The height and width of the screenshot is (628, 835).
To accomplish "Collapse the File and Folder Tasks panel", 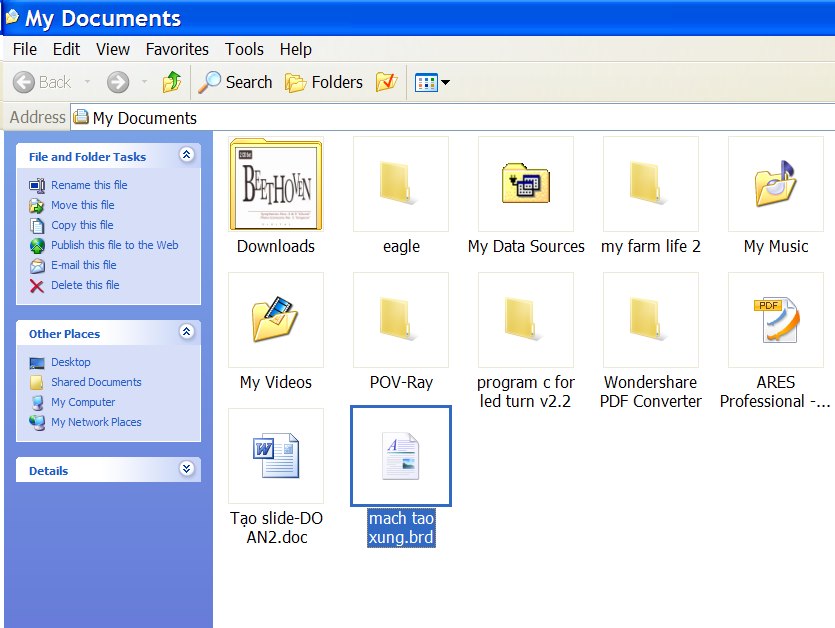I will click(x=186, y=155).
